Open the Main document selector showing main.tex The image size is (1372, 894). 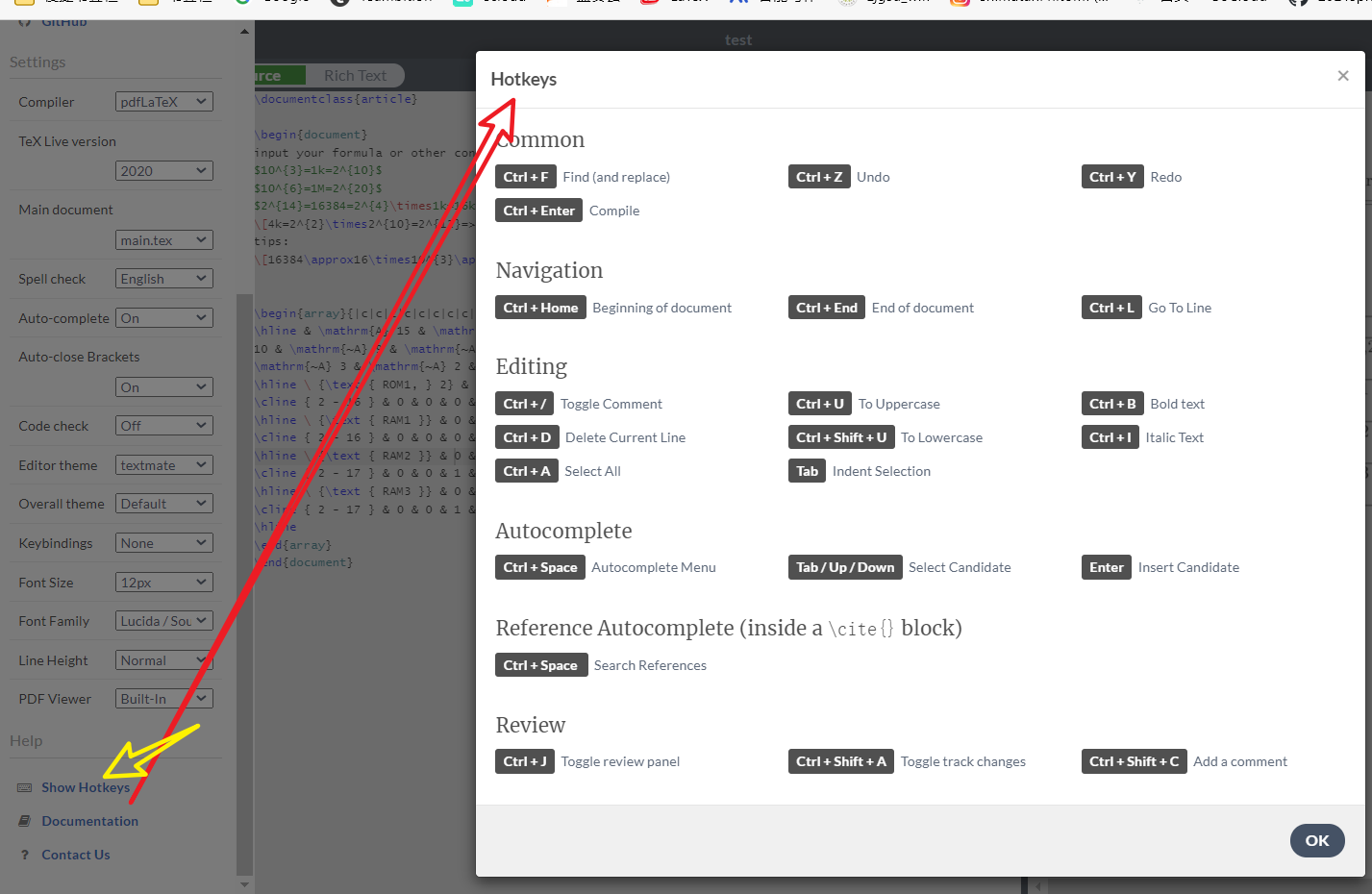point(163,239)
